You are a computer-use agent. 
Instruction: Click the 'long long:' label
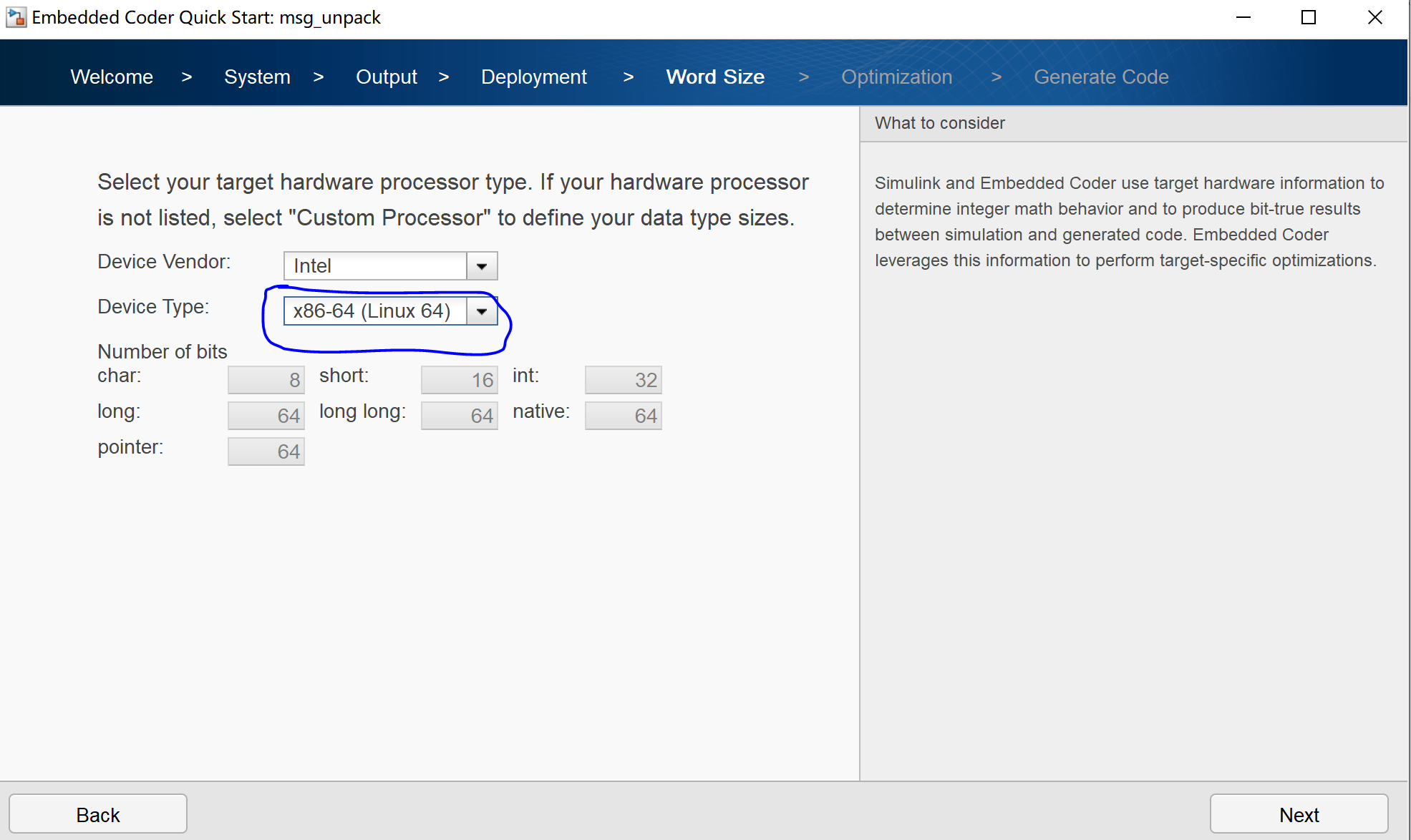pyautogui.click(x=362, y=411)
